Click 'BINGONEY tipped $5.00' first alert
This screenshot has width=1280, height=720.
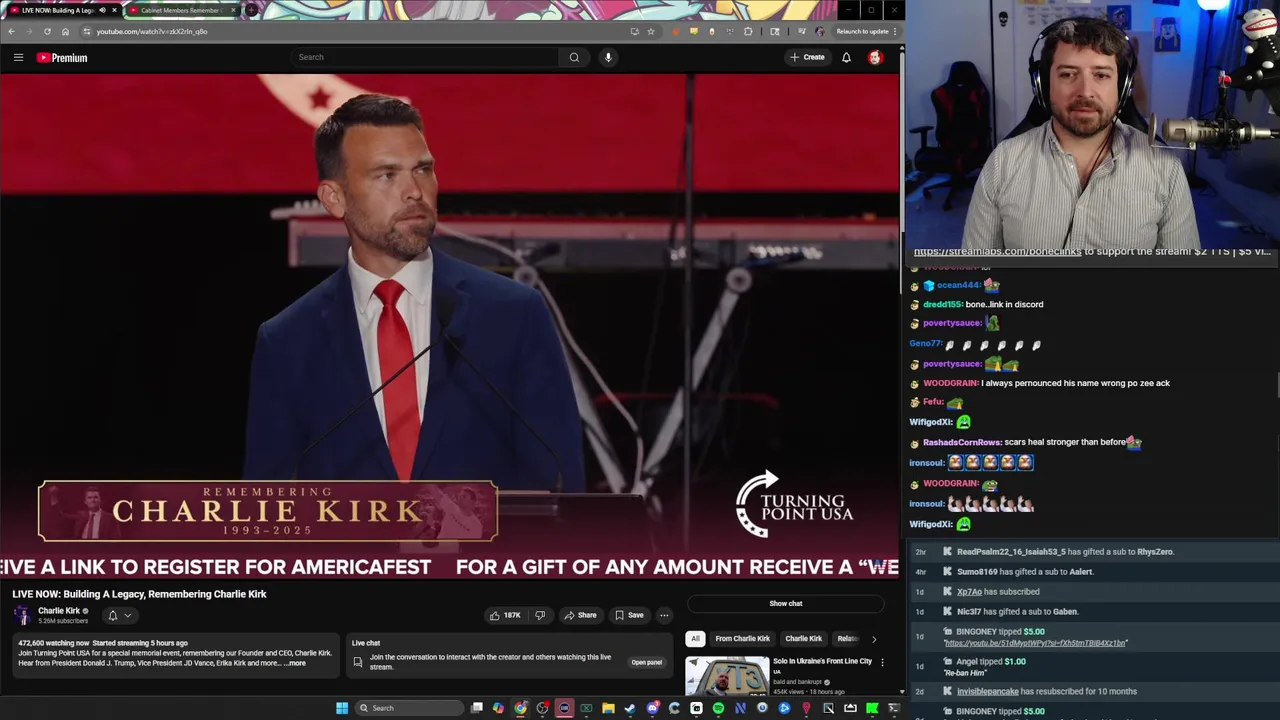tap(1000, 631)
